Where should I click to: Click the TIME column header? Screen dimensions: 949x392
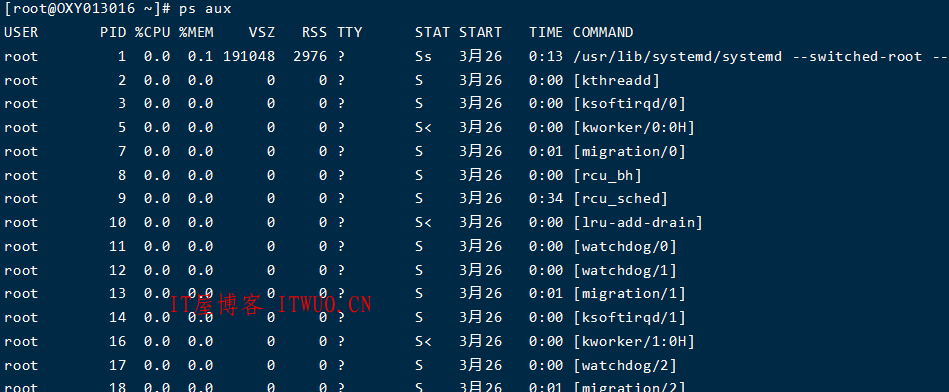[x=546, y=32]
